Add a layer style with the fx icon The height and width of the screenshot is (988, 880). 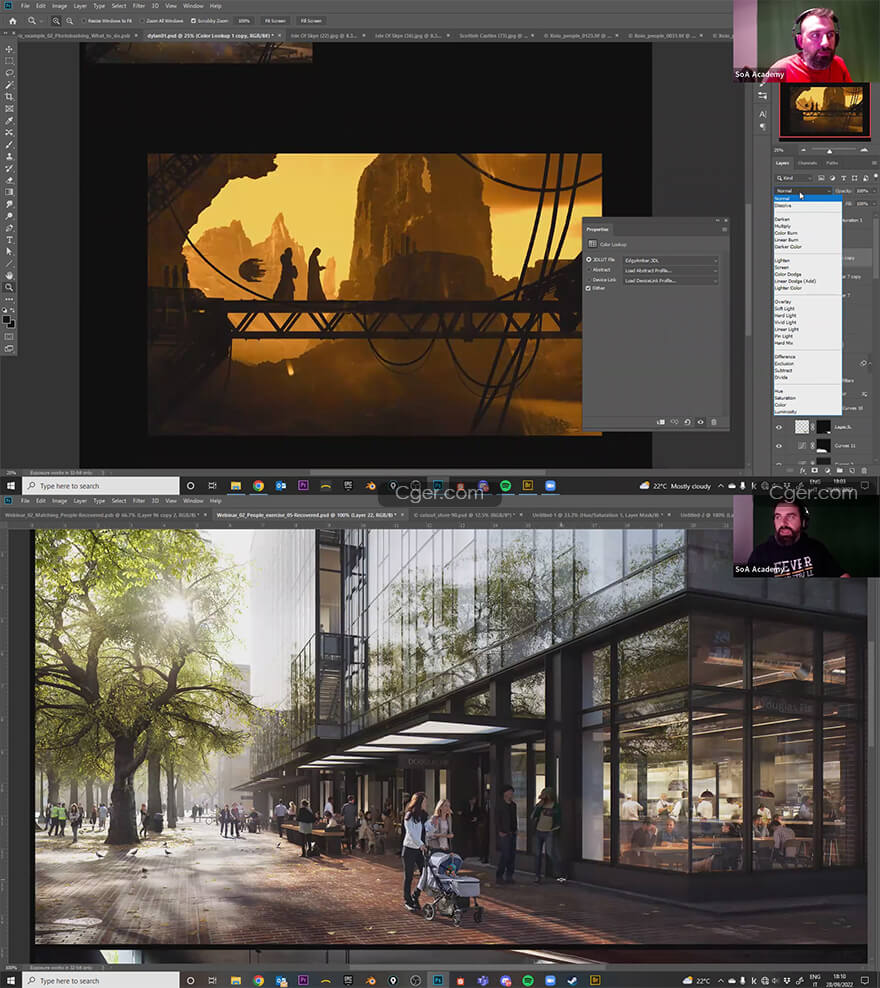tap(803, 470)
